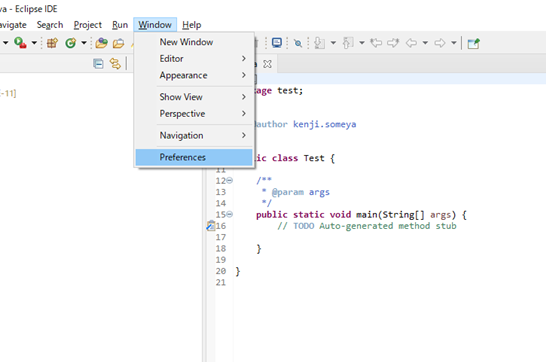Click the Run Last Tool coverage icon
This screenshot has width=546, height=362.
click(20, 43)
